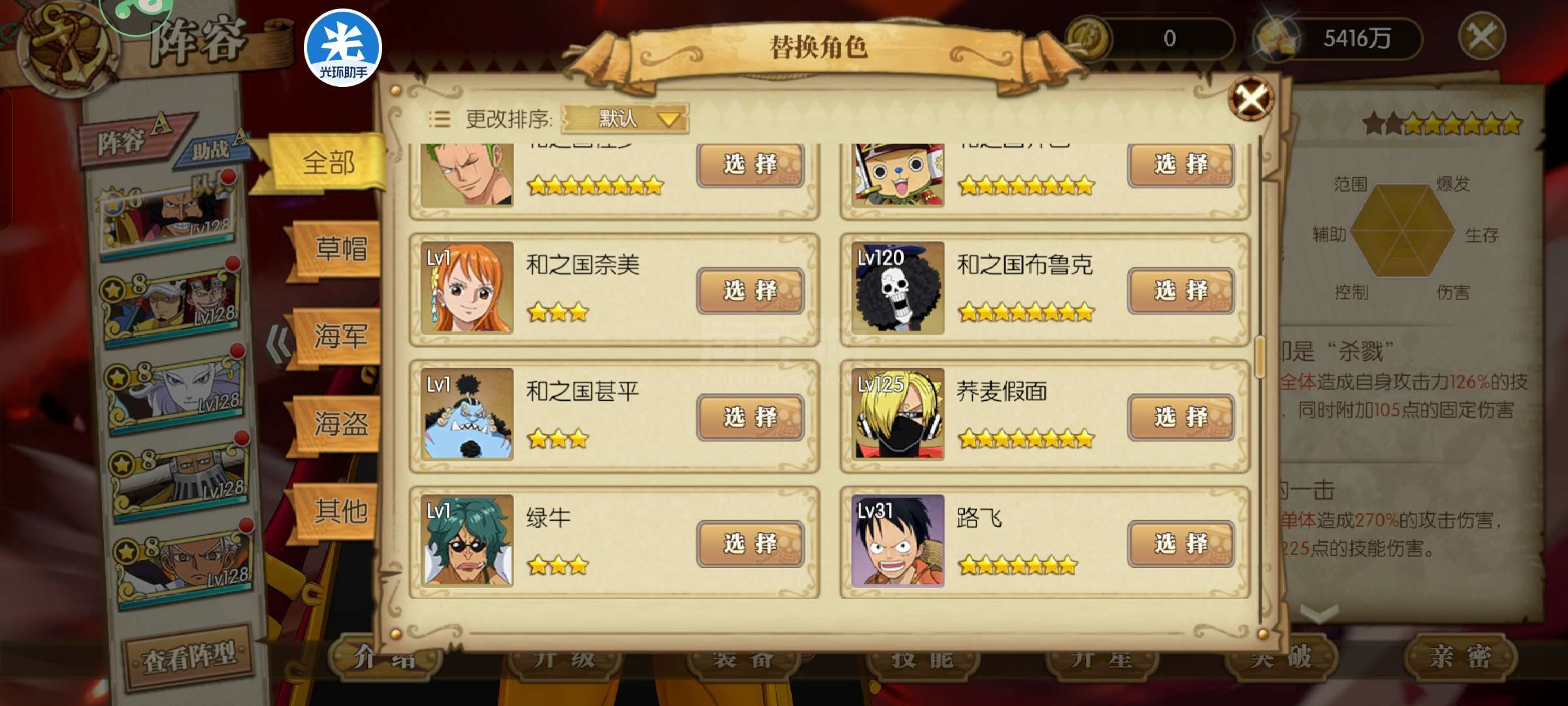1568x706 pixels.
Task: Click the sort list icon beside 更改排序
Action: coord(439,119)
